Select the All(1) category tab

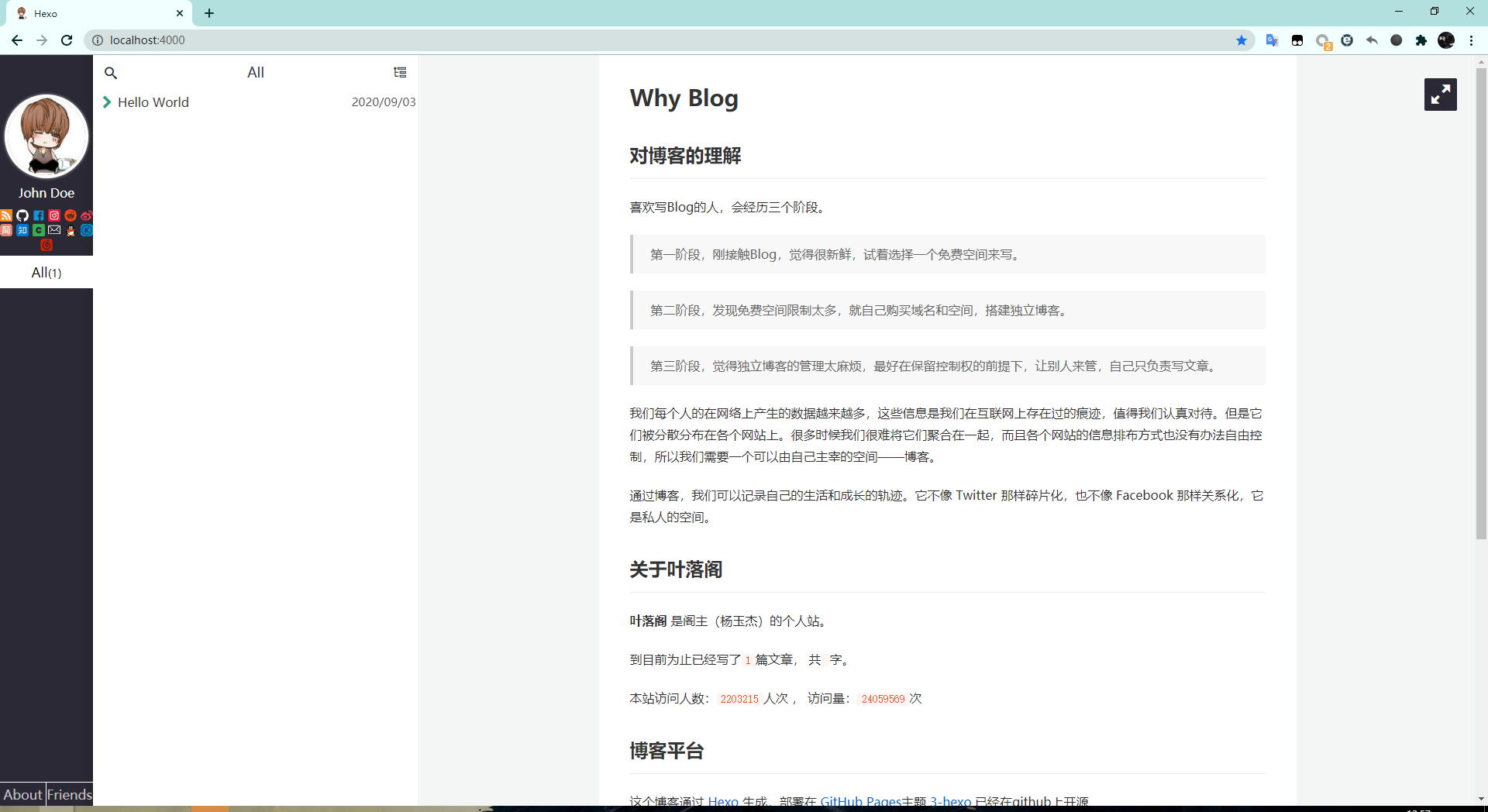pos(46,273)
